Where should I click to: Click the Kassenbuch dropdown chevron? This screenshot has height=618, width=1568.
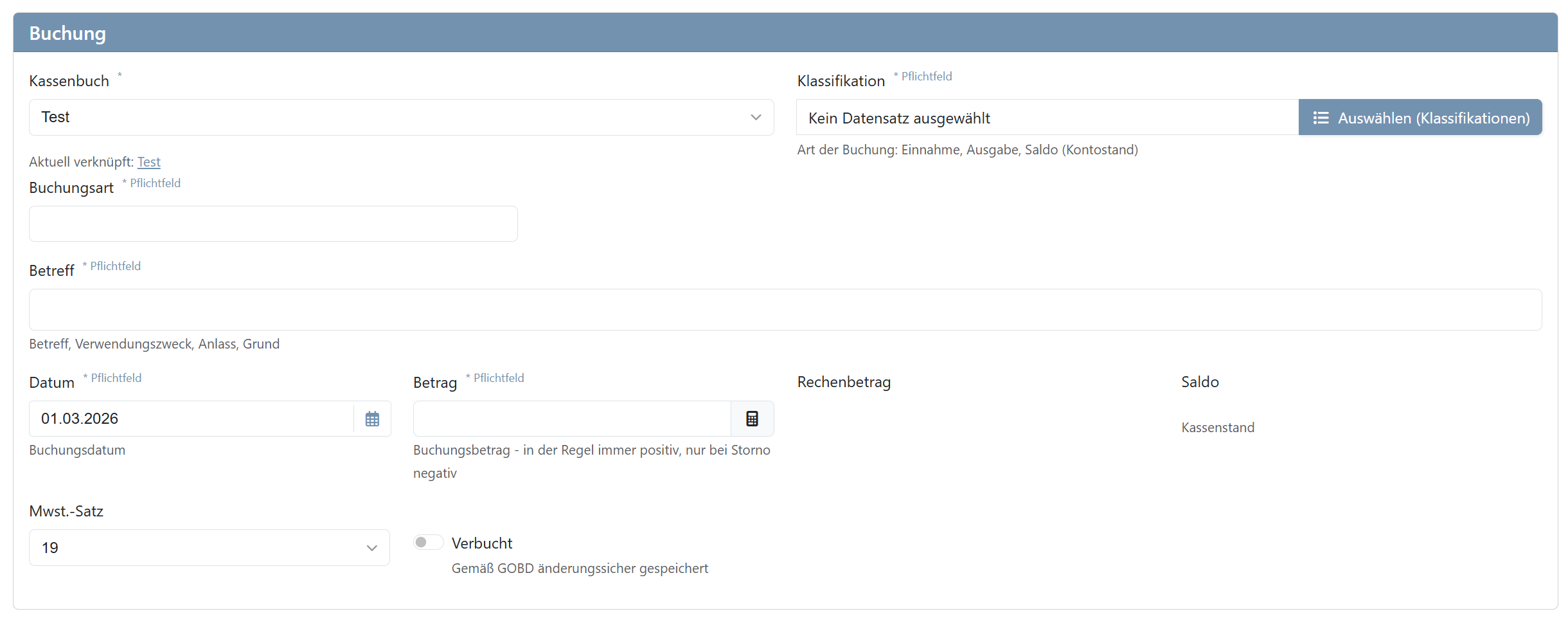tap(754, 118)
